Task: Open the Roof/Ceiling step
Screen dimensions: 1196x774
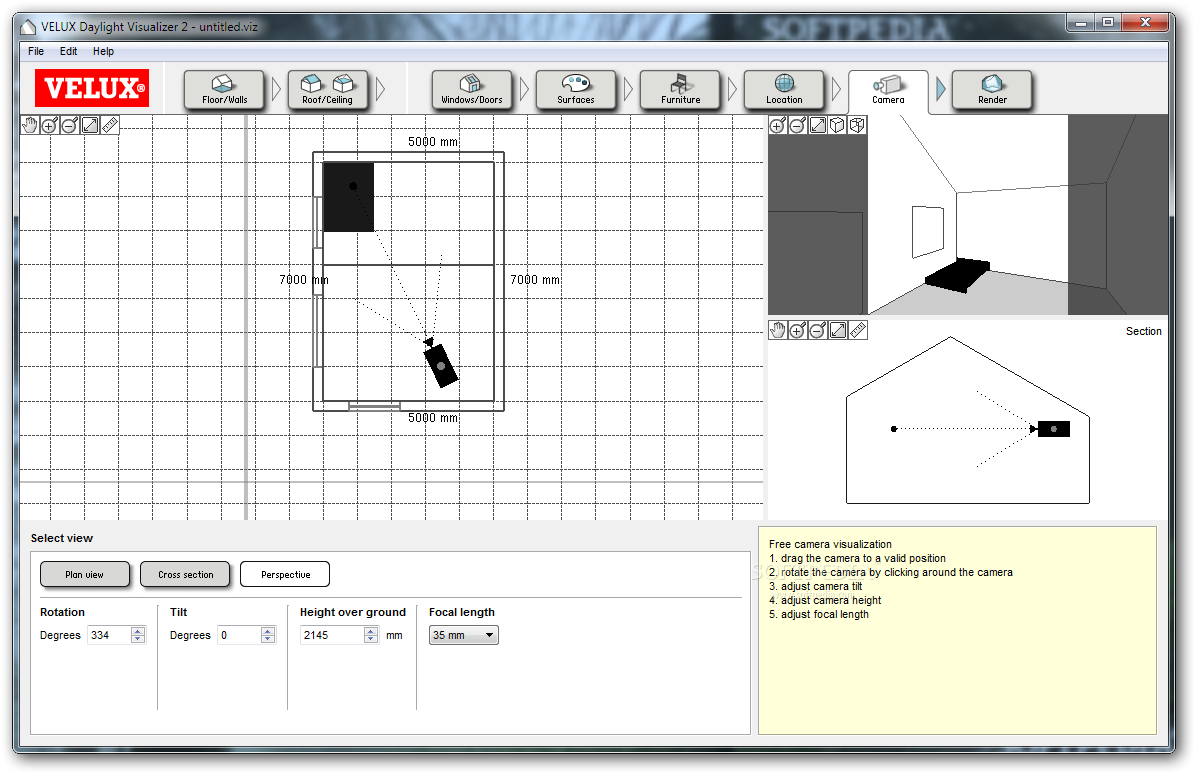Action: point(327,90)
